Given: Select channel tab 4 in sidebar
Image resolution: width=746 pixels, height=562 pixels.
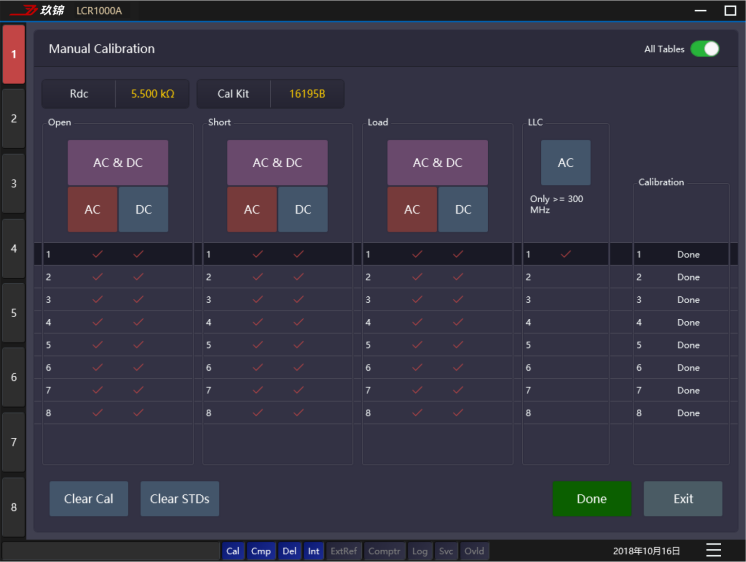Looking at the screenshot, I should pyautogui.click(x=14, y=248).
